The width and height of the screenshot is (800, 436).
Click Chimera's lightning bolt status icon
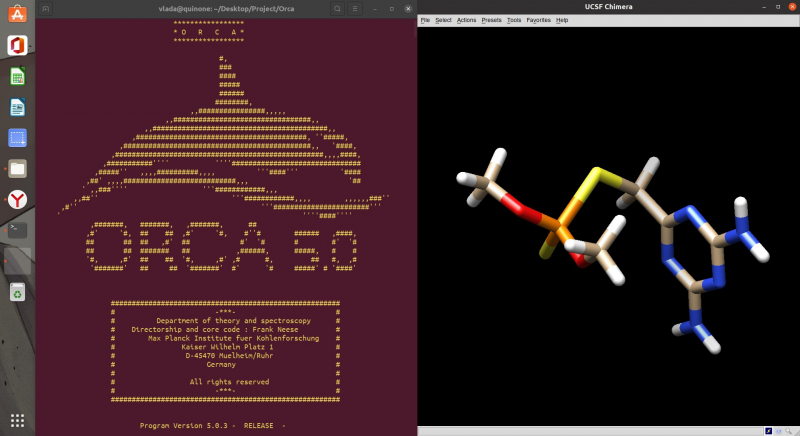pyautogui.click(x=768, y=430)
